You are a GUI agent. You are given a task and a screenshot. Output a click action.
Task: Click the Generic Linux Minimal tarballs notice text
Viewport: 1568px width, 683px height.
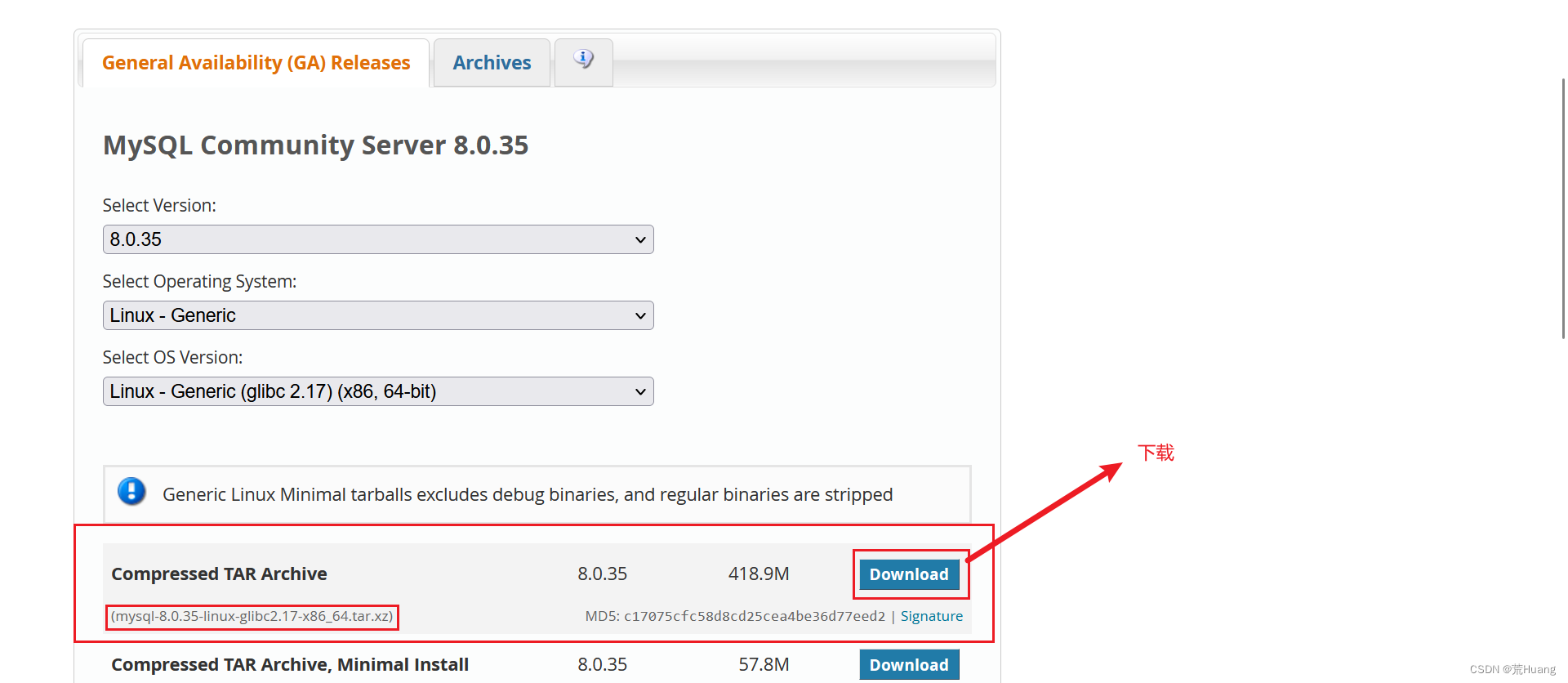tap(528, 494)
